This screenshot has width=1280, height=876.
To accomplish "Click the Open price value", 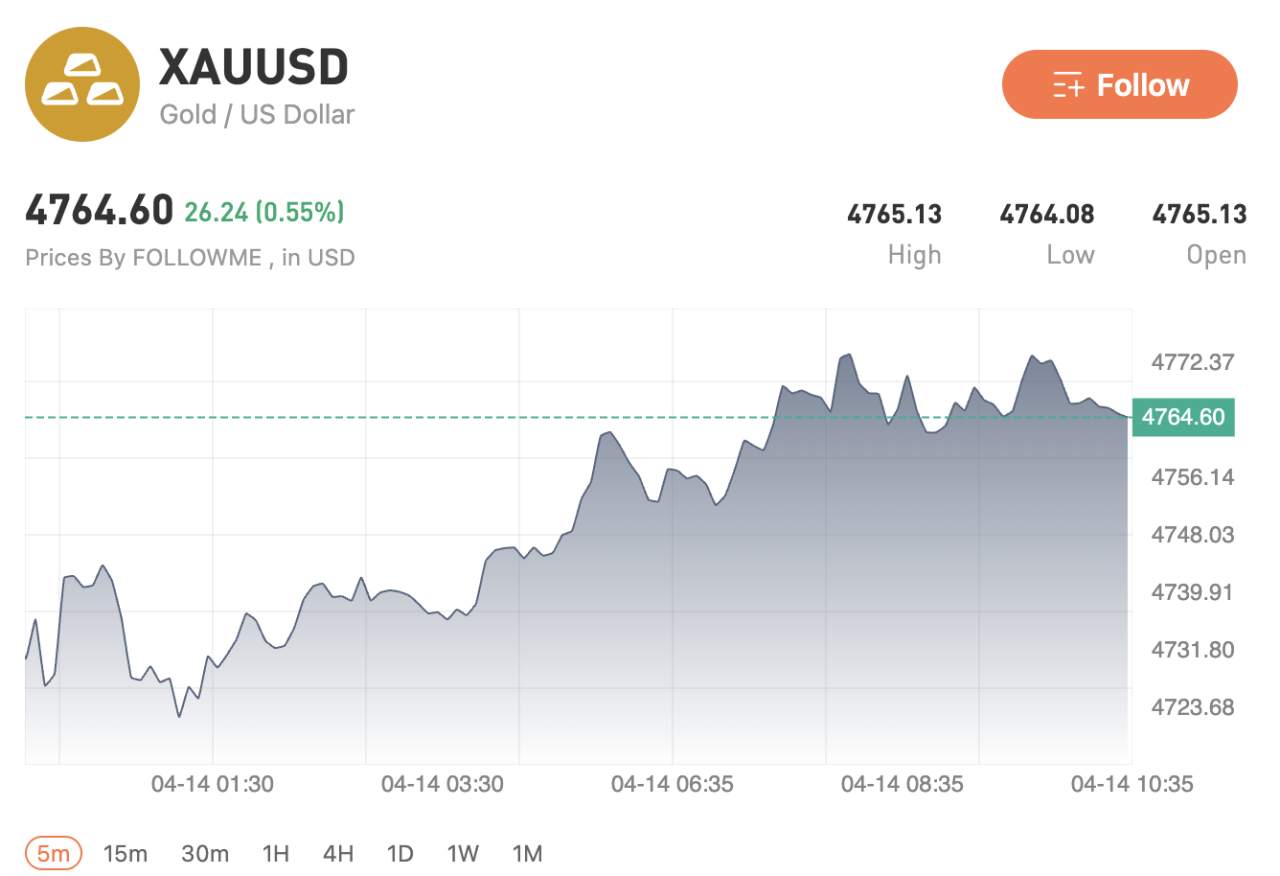I will coord(1199,214).
